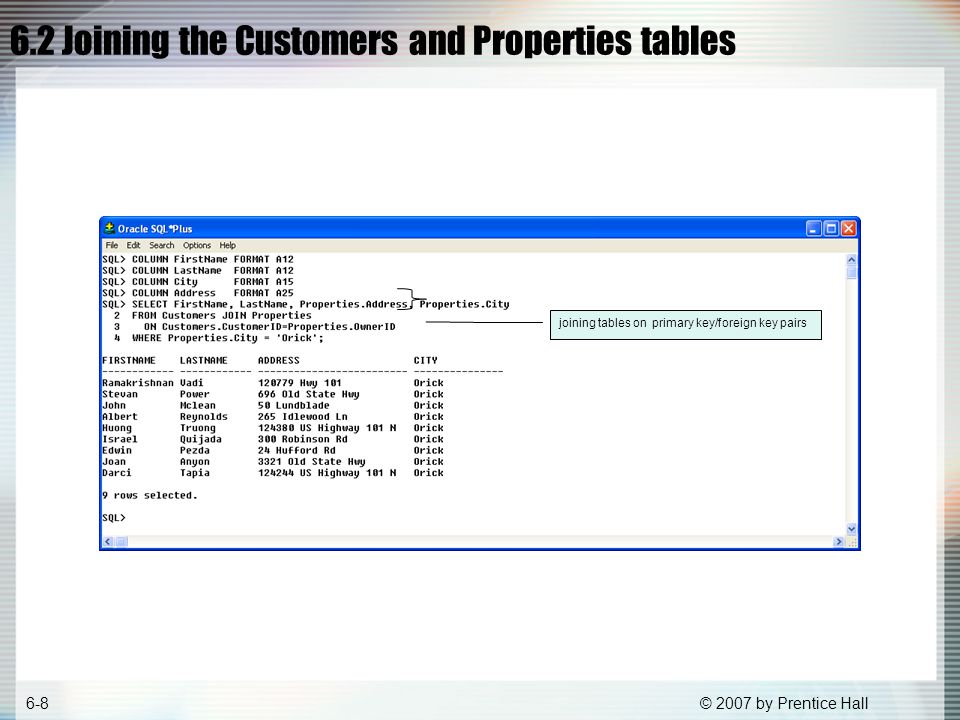The height and width of the screenshot is (720, 960).
Task: Click the last name Tapia
Action: click(195, 473)
